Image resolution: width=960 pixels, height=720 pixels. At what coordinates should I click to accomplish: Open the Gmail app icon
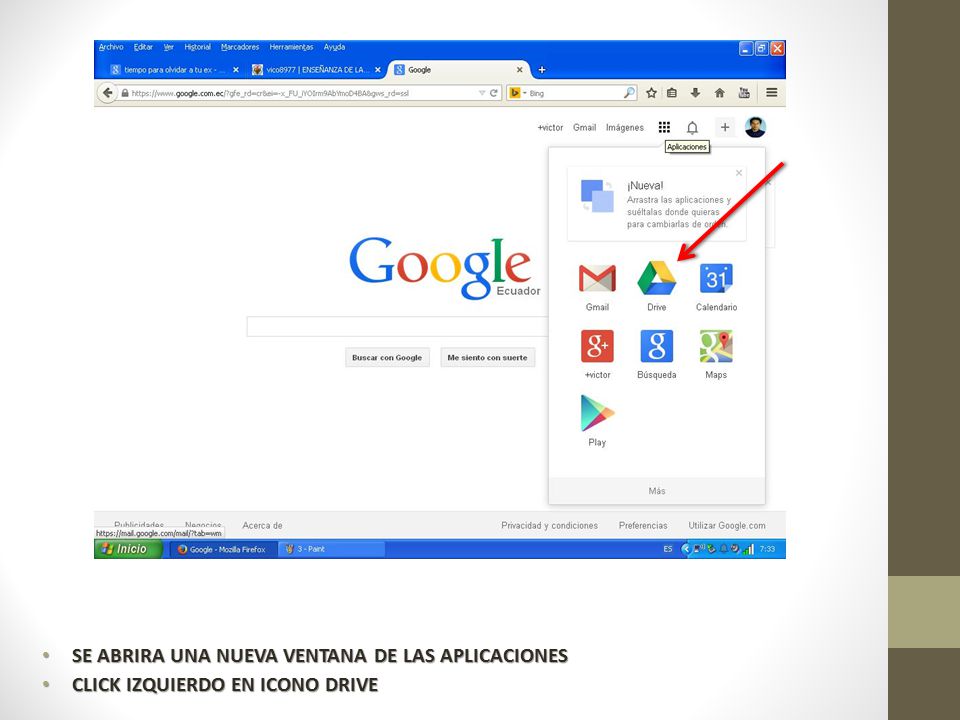[x=597, y=279]
